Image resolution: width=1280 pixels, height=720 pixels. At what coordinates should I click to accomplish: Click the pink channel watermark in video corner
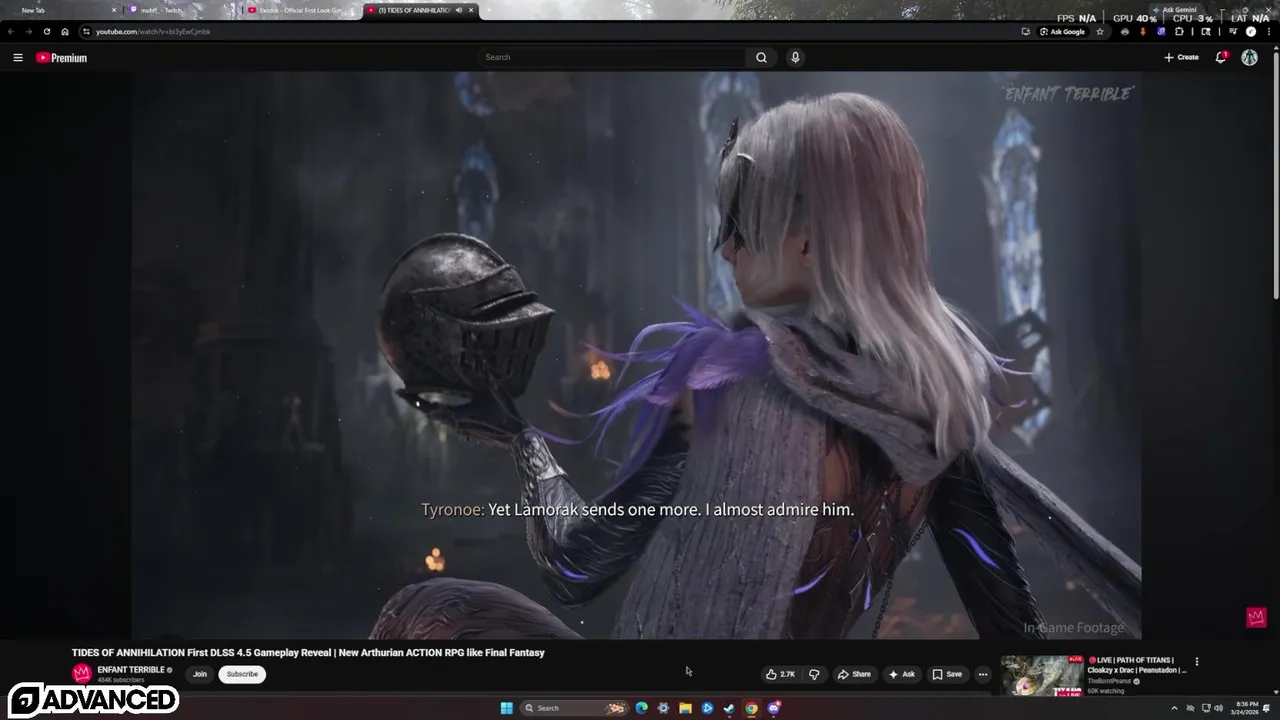1256,617
